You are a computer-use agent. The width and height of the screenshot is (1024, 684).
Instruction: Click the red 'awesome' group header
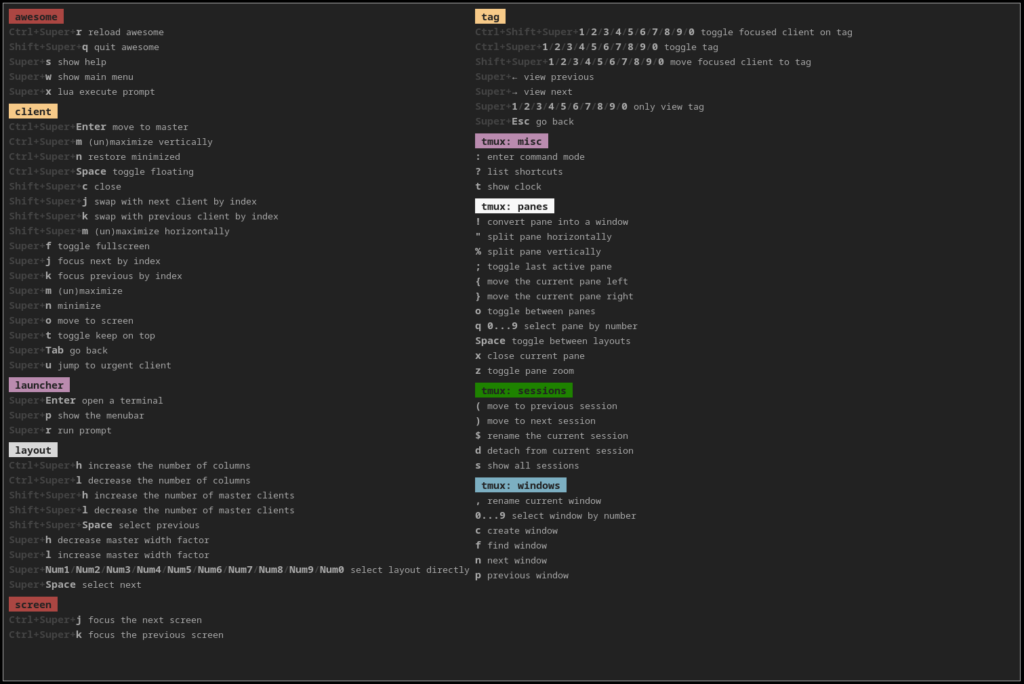coord(36,16)
